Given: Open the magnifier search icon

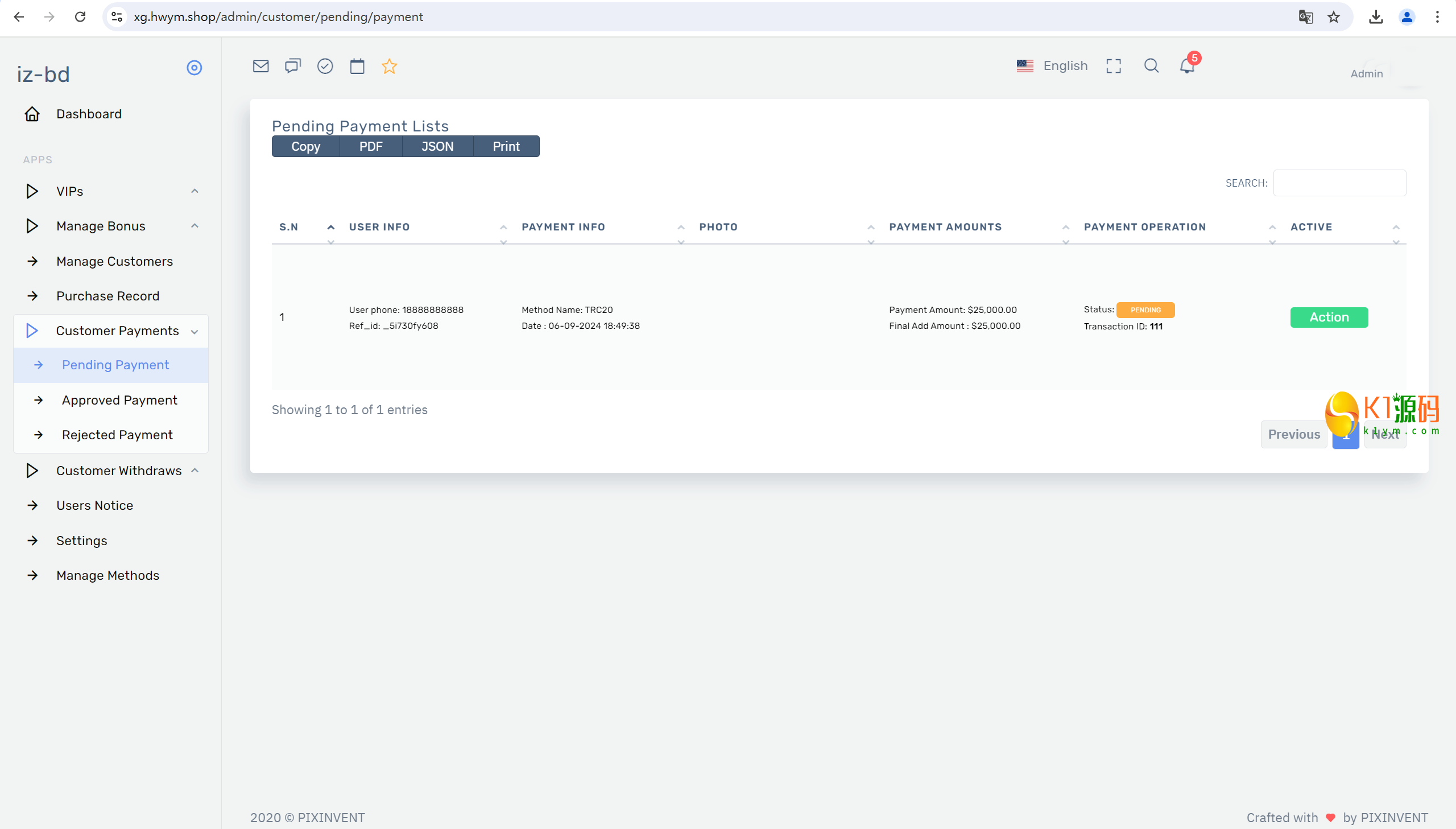Looking at the screenshot, I should [x=1151, y=66].
